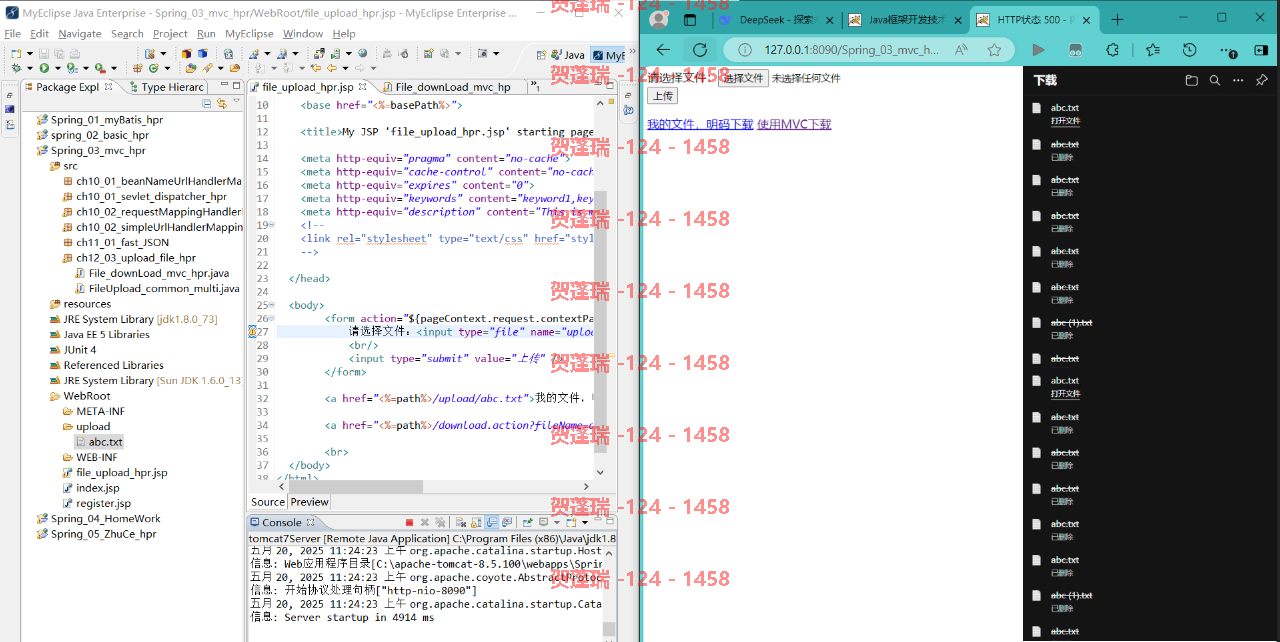
Task: Click Collapse All icon in Package Explorer
Action: coord(207,102)
